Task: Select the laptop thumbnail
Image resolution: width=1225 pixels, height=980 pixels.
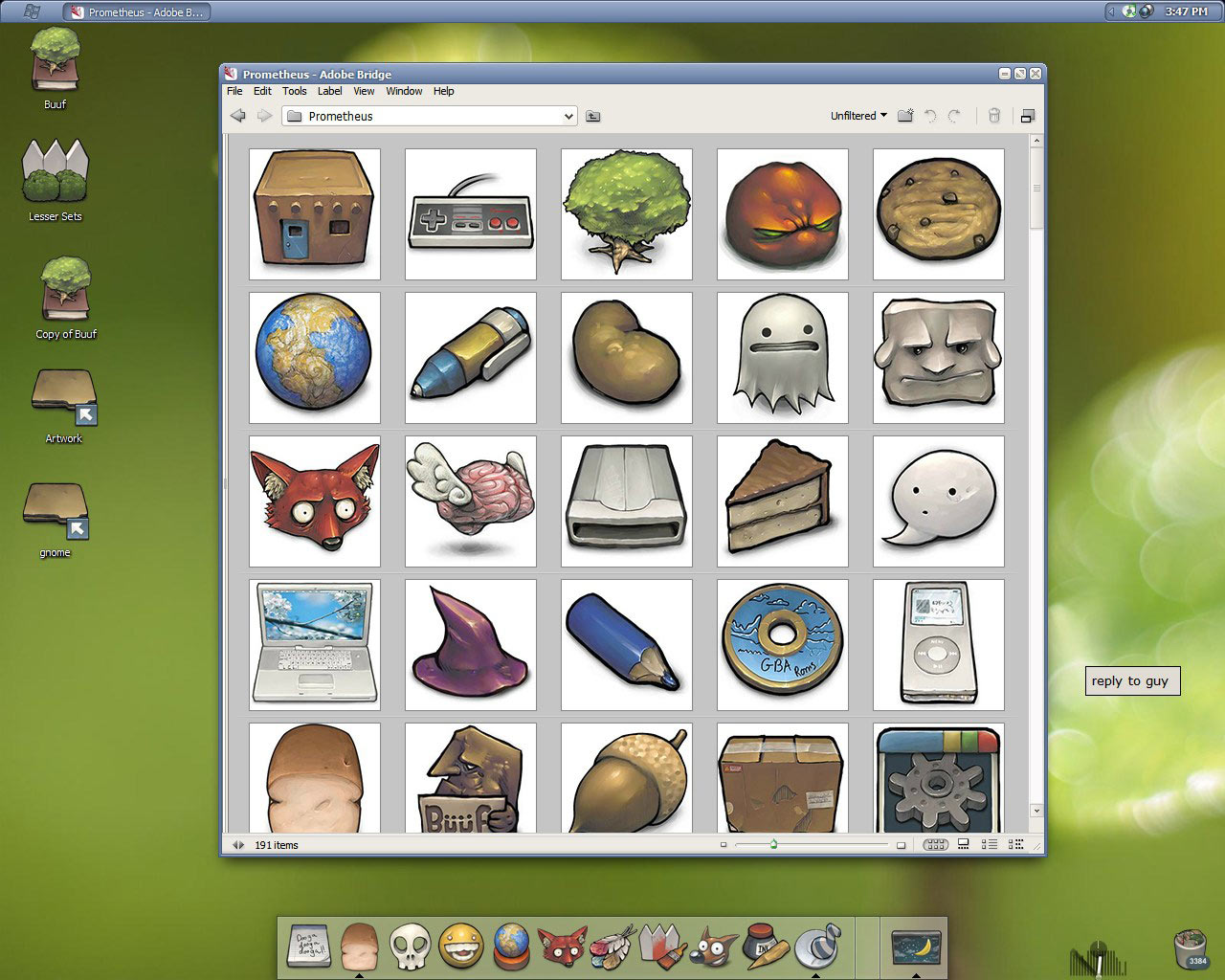Action: point(315,645)
